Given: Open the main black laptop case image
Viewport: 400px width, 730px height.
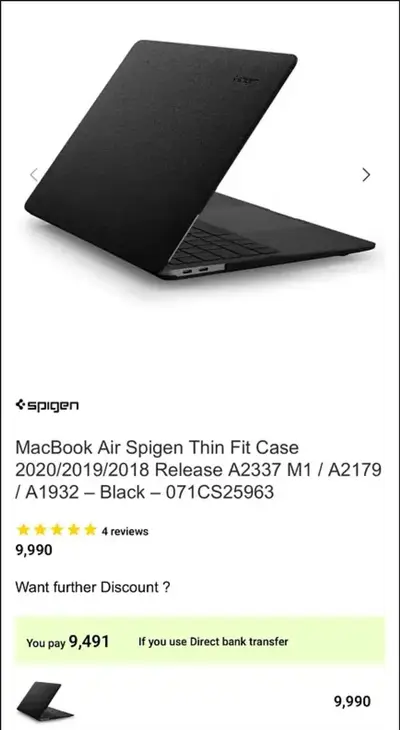Looking at the screenshot, I should [x=199, y=161].
